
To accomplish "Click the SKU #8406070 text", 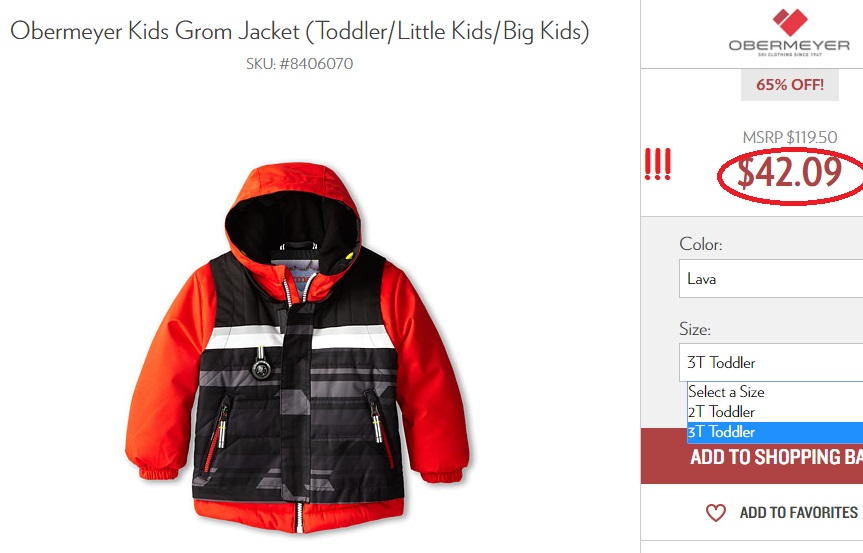I will [x=299, y=64].
